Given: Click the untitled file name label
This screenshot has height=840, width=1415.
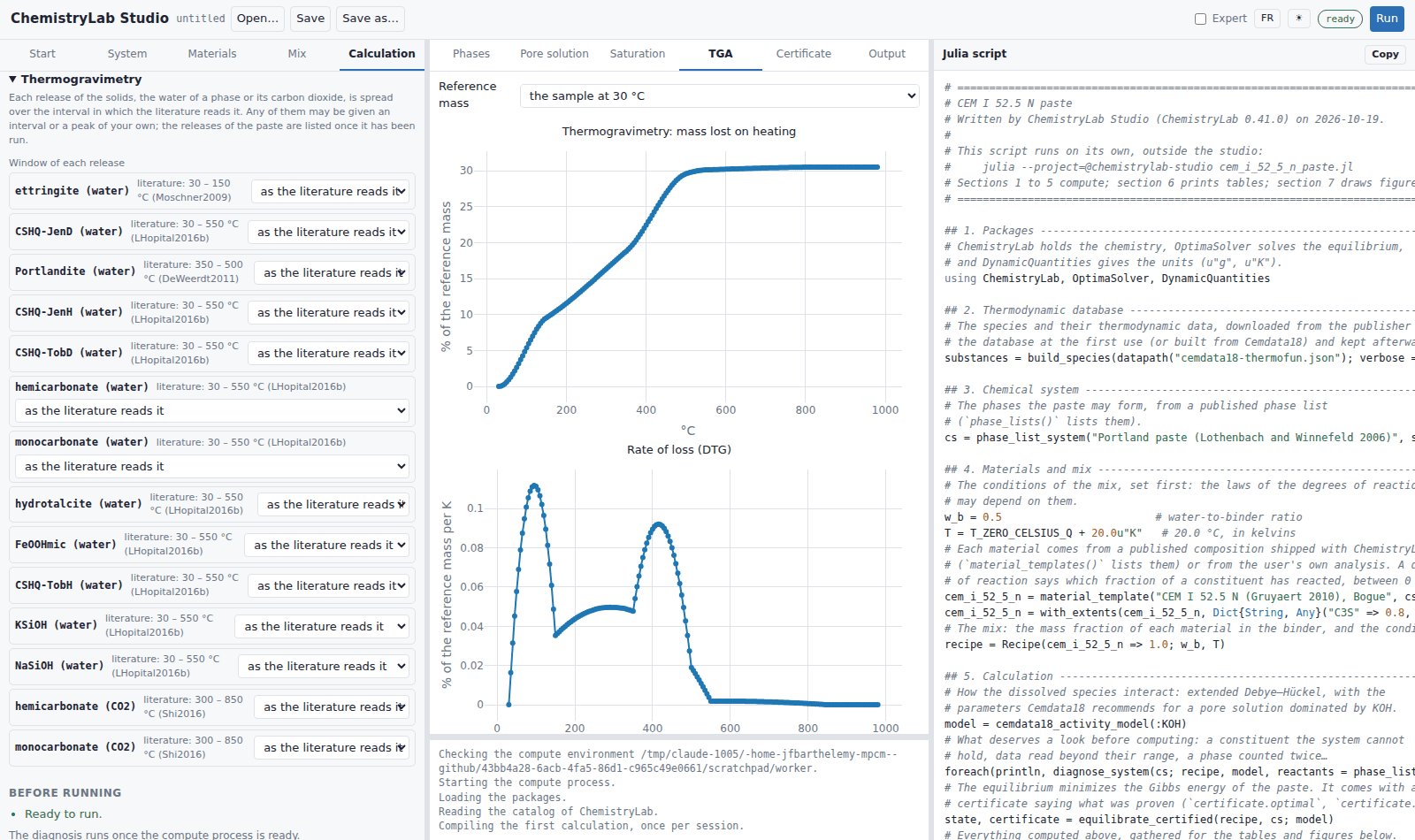Looking at the screenshot, I should pyautogui.click(x=201, y=19).
